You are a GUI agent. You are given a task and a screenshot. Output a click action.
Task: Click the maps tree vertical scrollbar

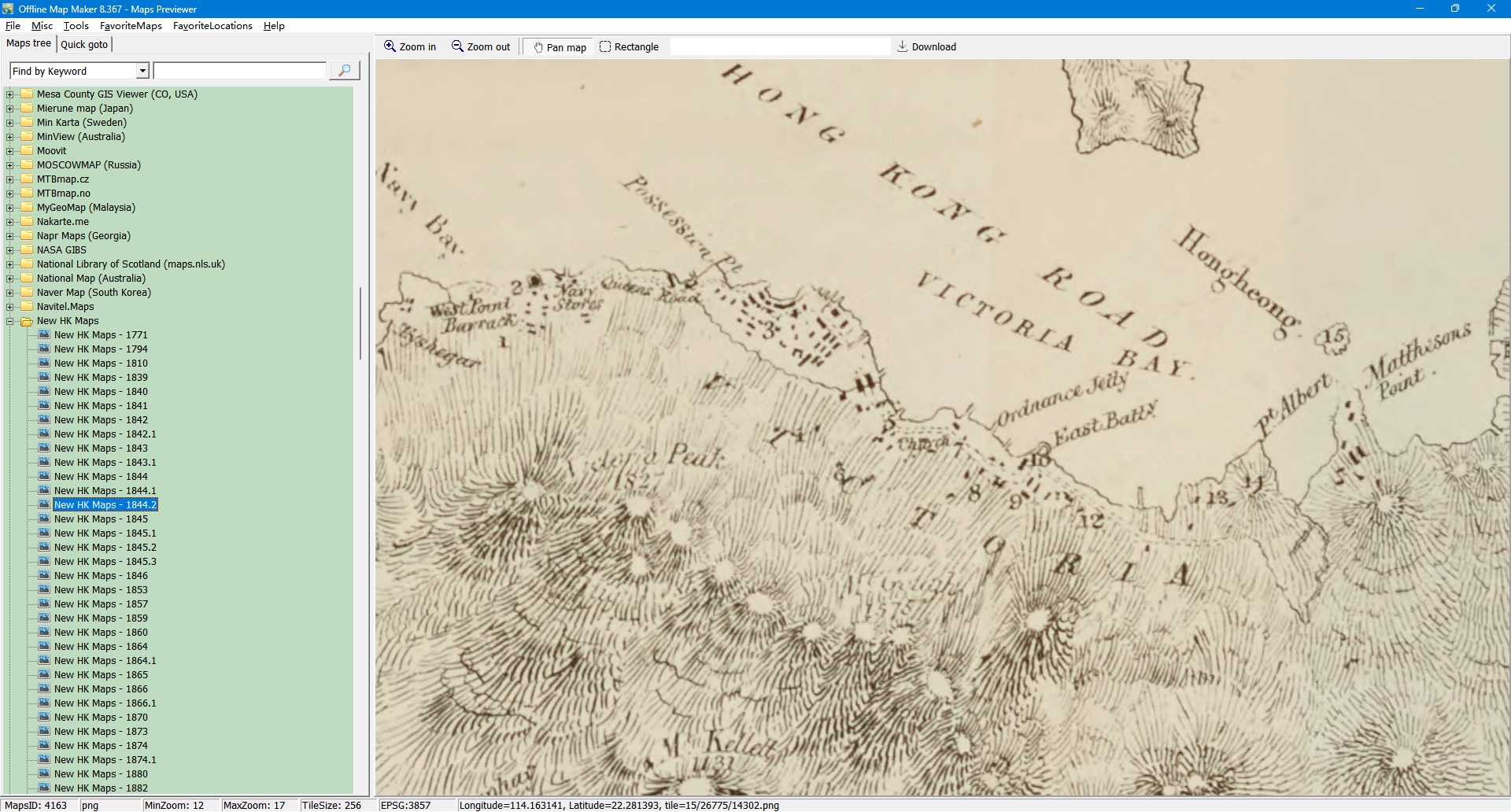click(x=360, y=323)
